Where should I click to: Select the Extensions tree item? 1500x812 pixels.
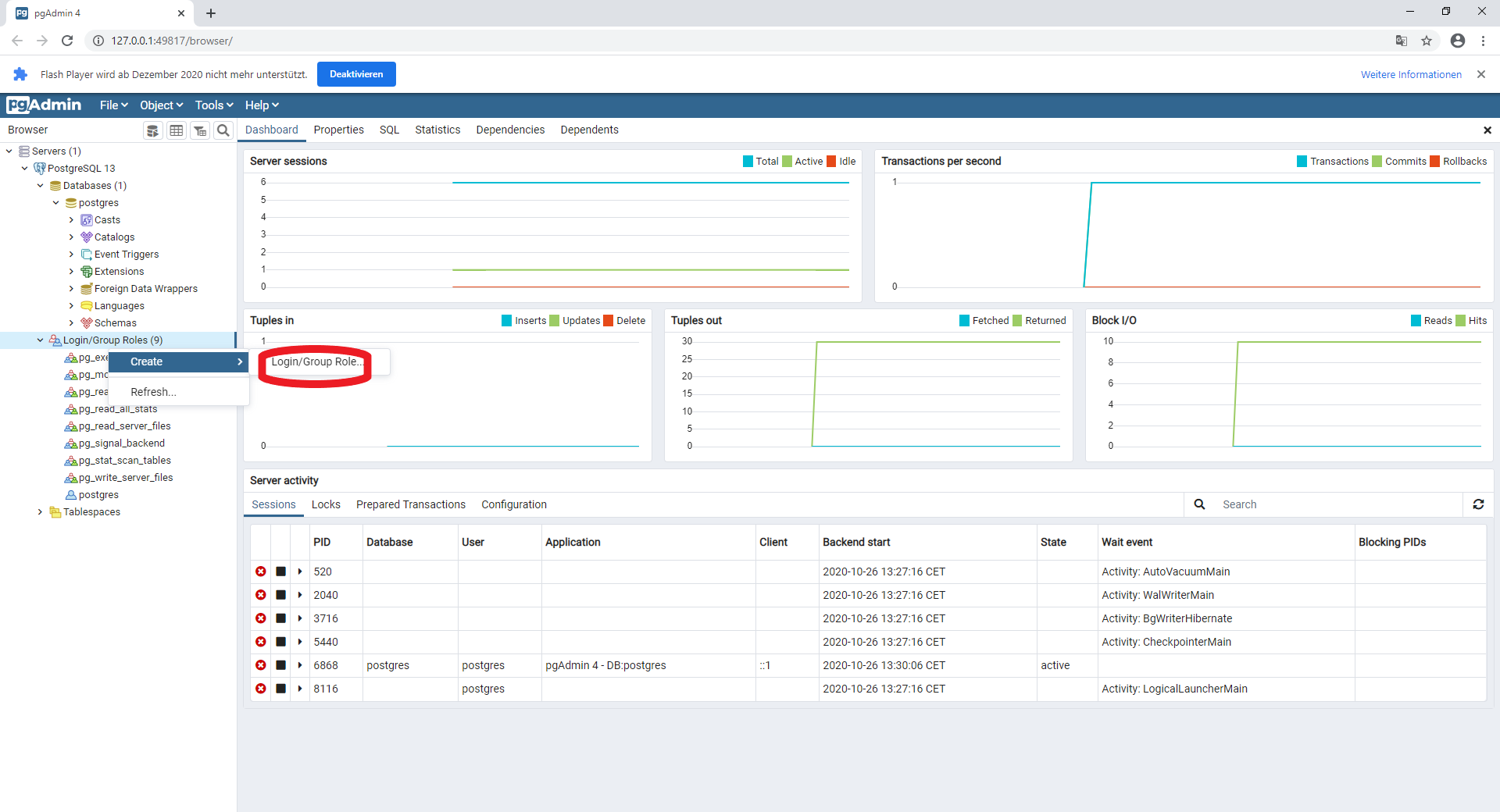119,272
